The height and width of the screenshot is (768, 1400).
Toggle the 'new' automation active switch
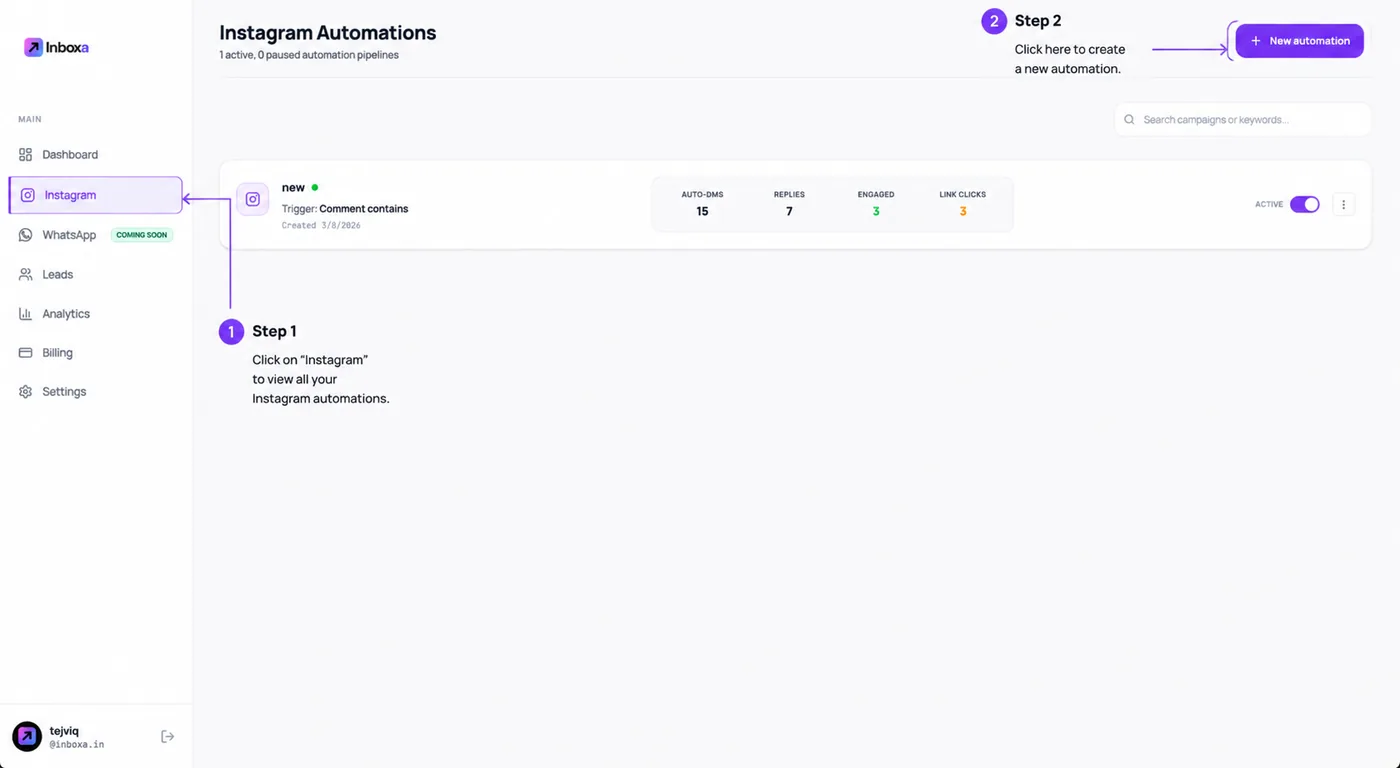click(x=1305, y=205)
